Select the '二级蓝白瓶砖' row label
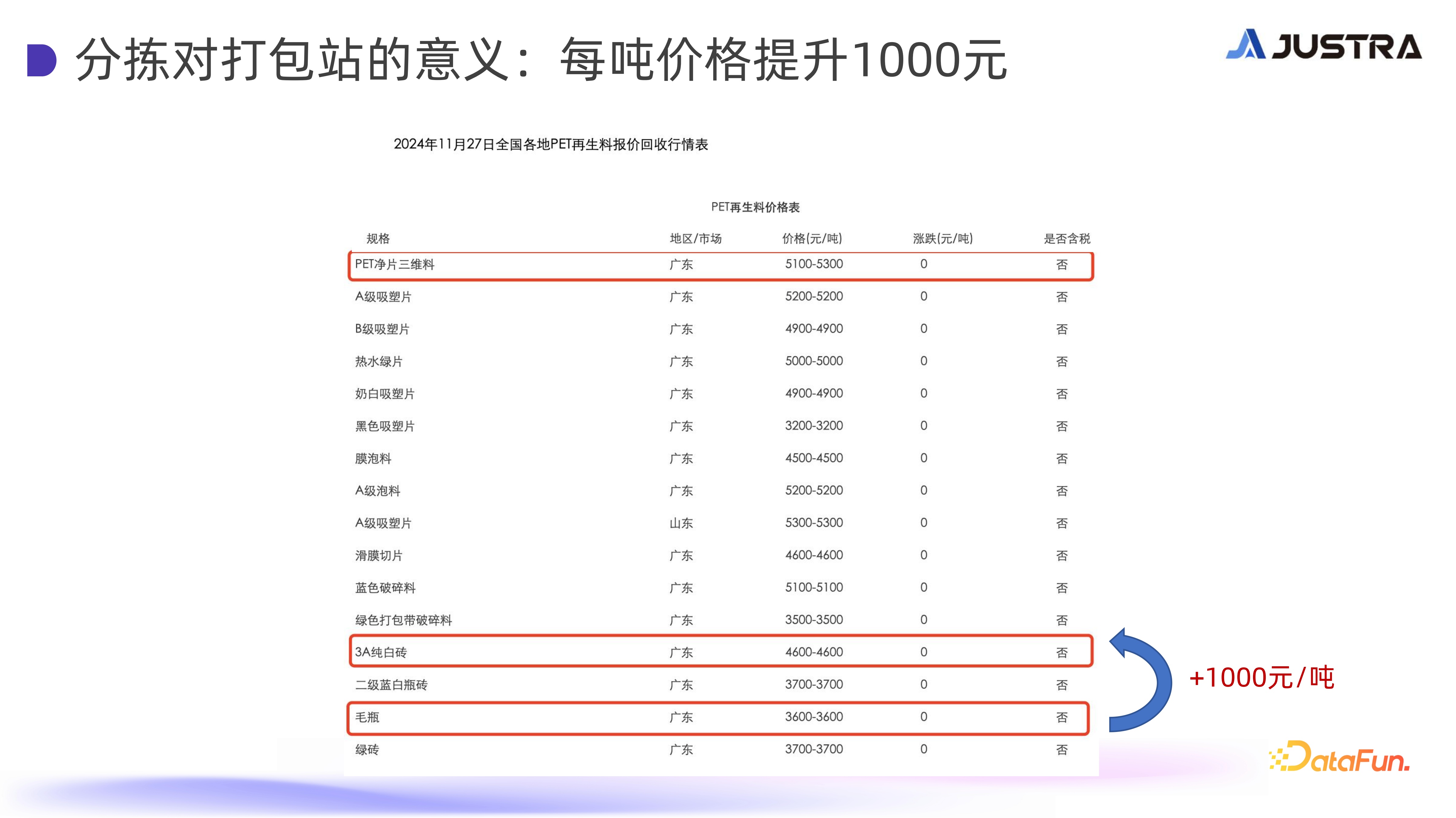The width and height of the screenshot is (1456, 818). 391,685
